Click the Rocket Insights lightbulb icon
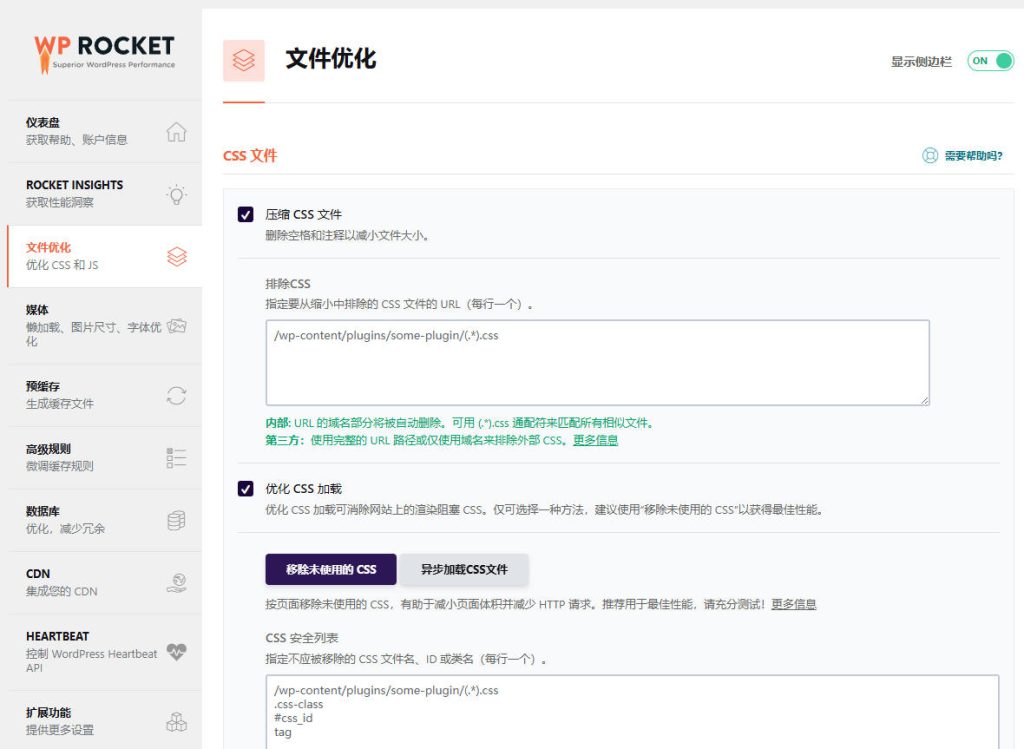 176,194
